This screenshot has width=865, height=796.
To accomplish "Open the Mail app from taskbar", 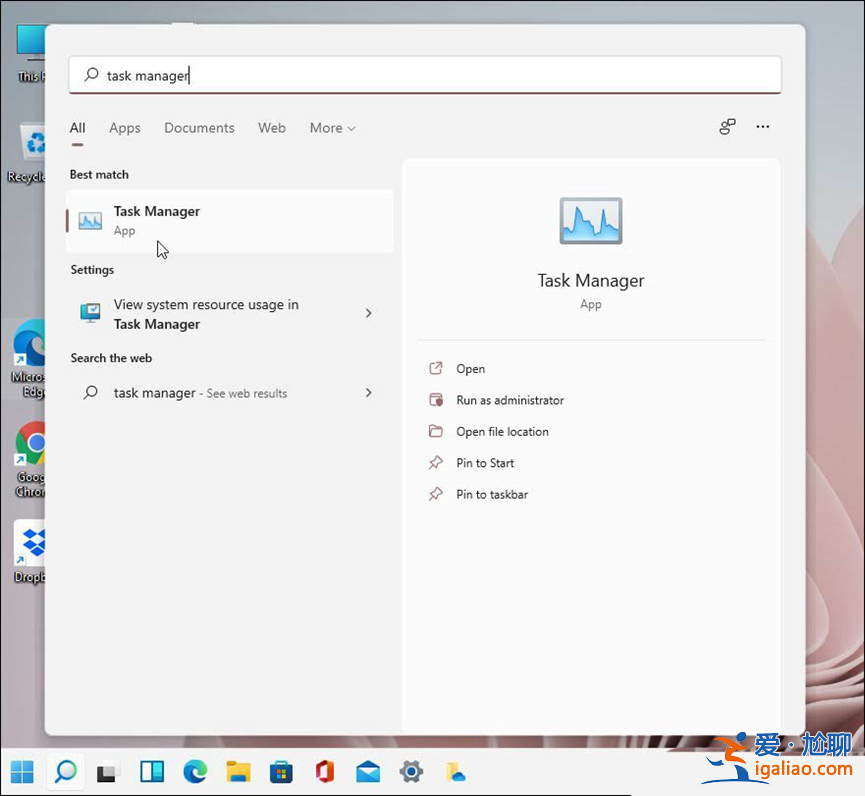I will pos(367,771).
